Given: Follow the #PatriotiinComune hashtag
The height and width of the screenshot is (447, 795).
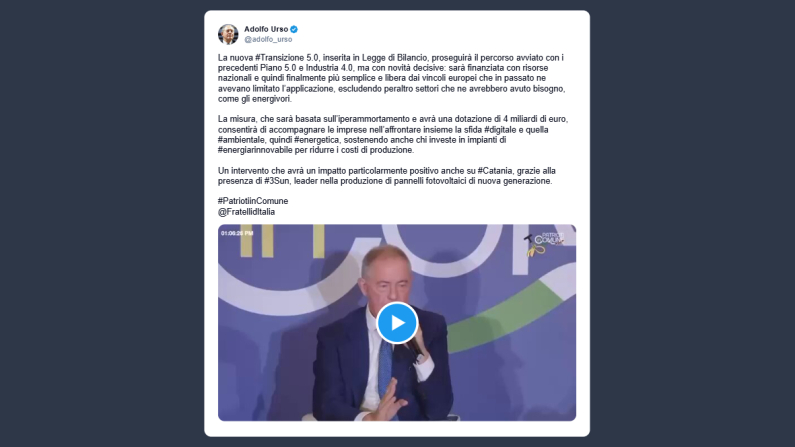Looking at the screenshot, I should 253,201.
